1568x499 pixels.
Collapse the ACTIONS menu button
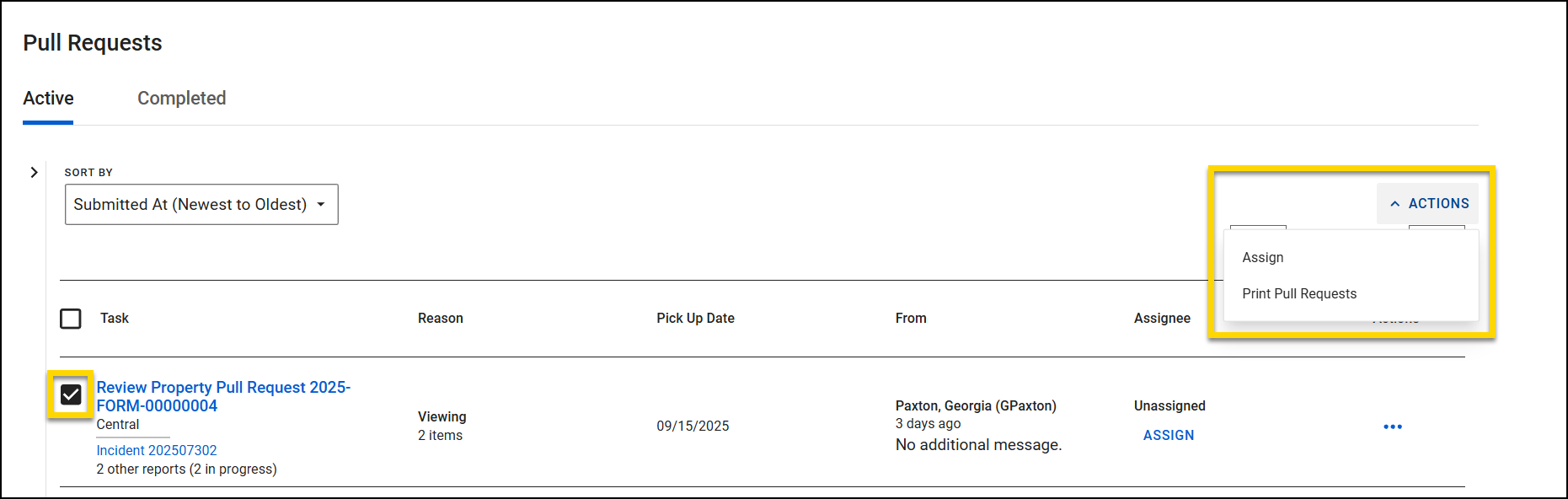coord(1428,204)
